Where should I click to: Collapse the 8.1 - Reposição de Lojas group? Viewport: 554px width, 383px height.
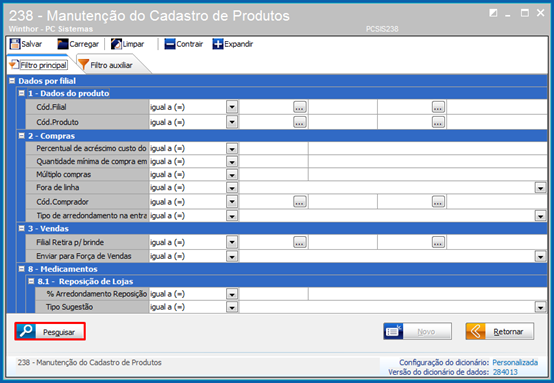pos(31,281)
